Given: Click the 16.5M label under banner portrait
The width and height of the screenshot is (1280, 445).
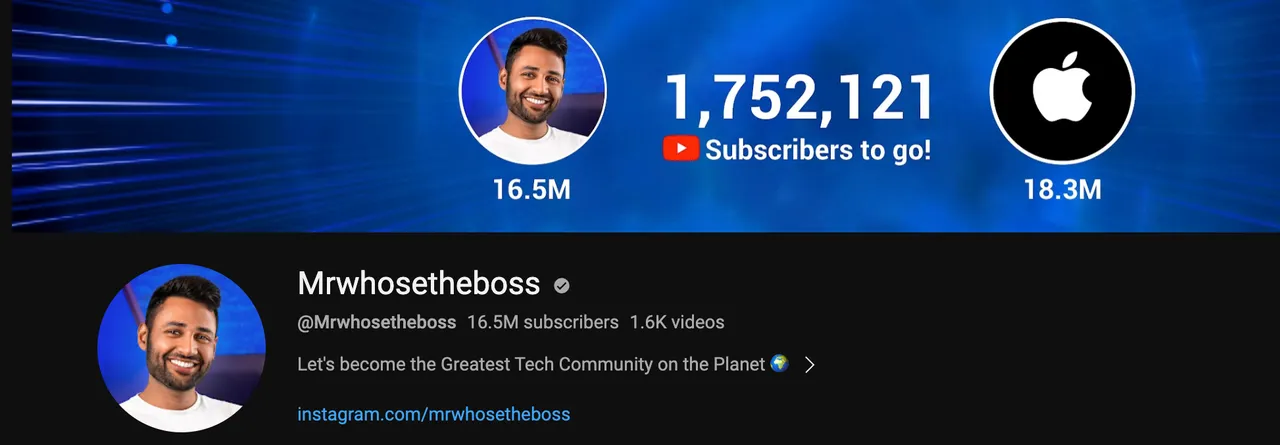Looking at the screenshot, I should [532, 189].
